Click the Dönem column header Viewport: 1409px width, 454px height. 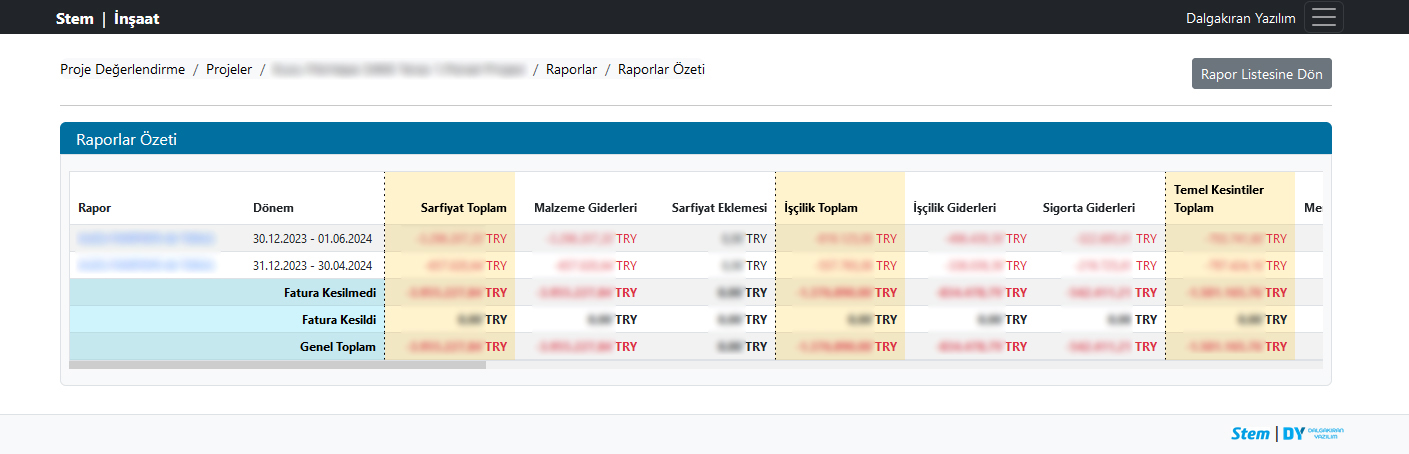273,208
